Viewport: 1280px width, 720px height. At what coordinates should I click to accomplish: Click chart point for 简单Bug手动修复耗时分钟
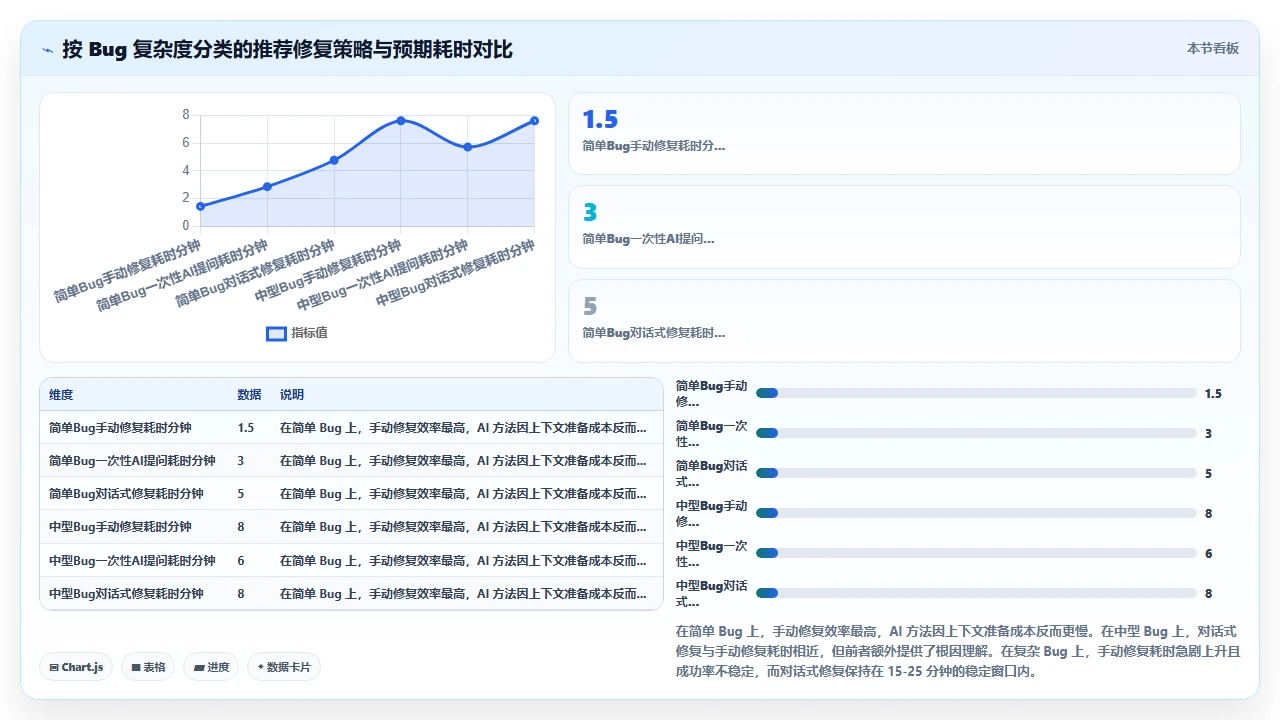pyautogui.click(x=201, y=207)
